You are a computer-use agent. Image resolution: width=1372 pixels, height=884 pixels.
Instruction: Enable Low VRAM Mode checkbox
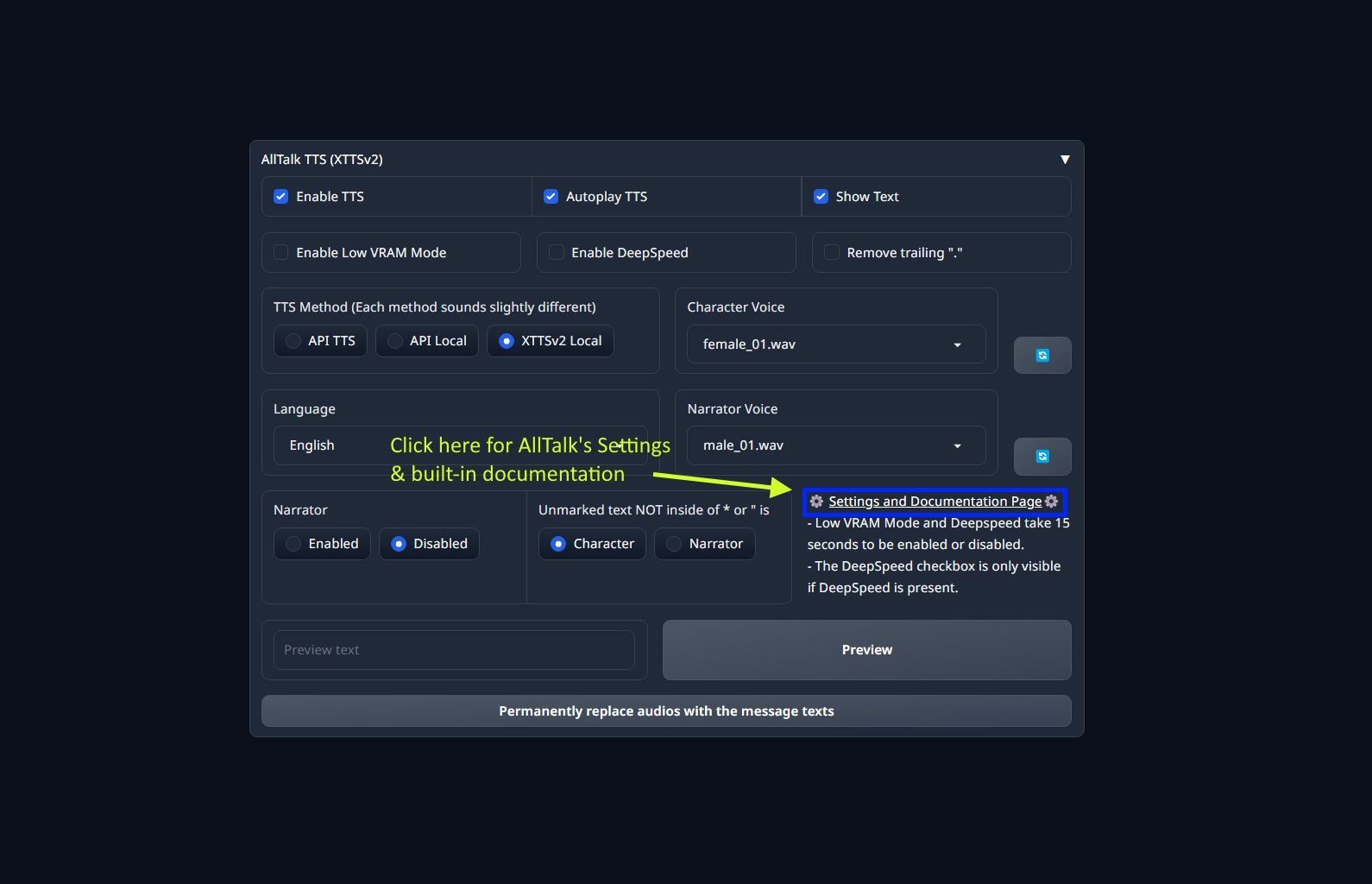[281, 252]
